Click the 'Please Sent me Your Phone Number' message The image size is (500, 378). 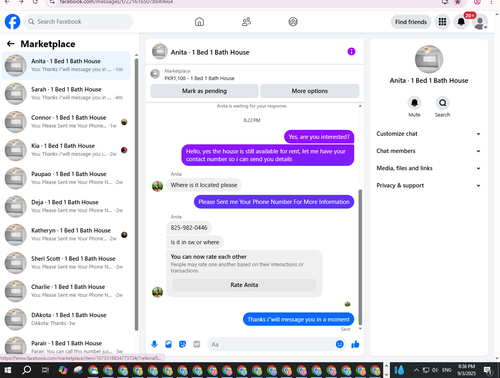click(274, 202)
